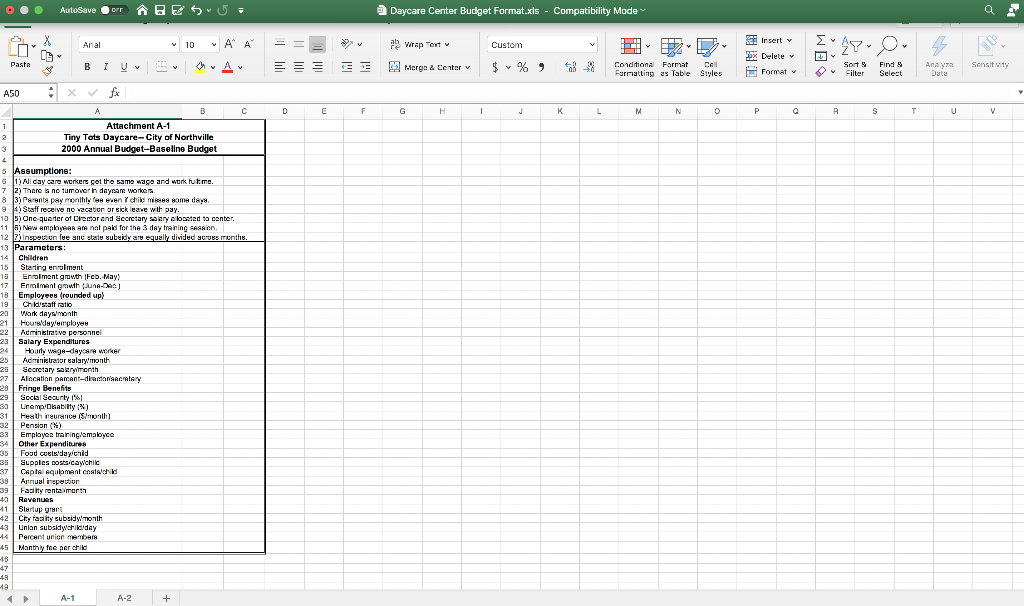Click the Fill down icon

point(821,56)
